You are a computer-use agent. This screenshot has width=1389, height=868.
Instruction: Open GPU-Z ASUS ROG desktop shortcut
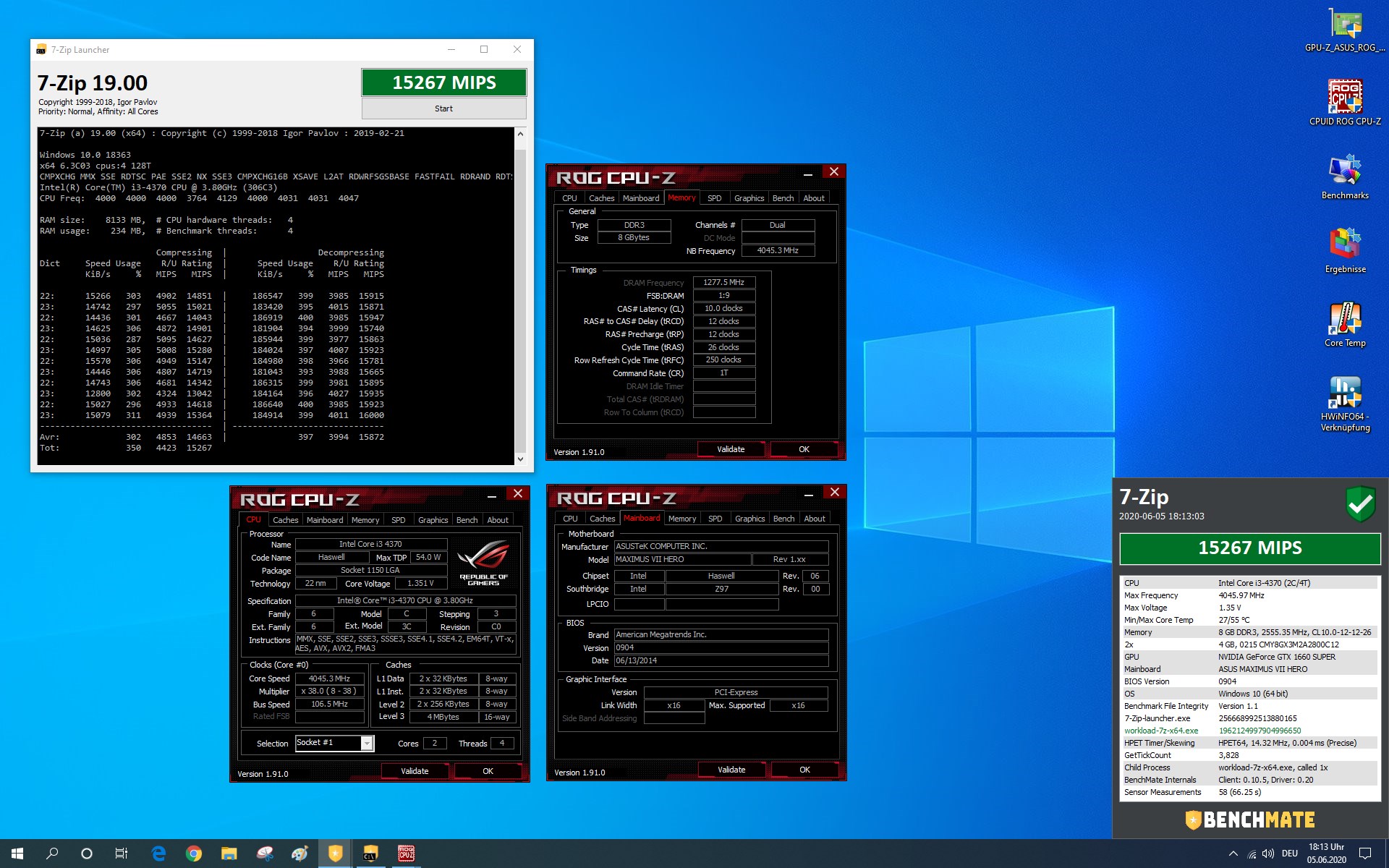[1345, 30]
